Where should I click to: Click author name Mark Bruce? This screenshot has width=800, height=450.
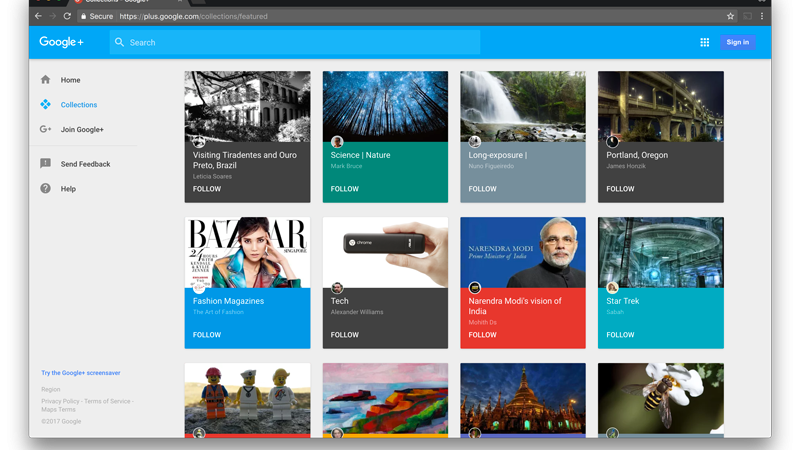point(346,166)
